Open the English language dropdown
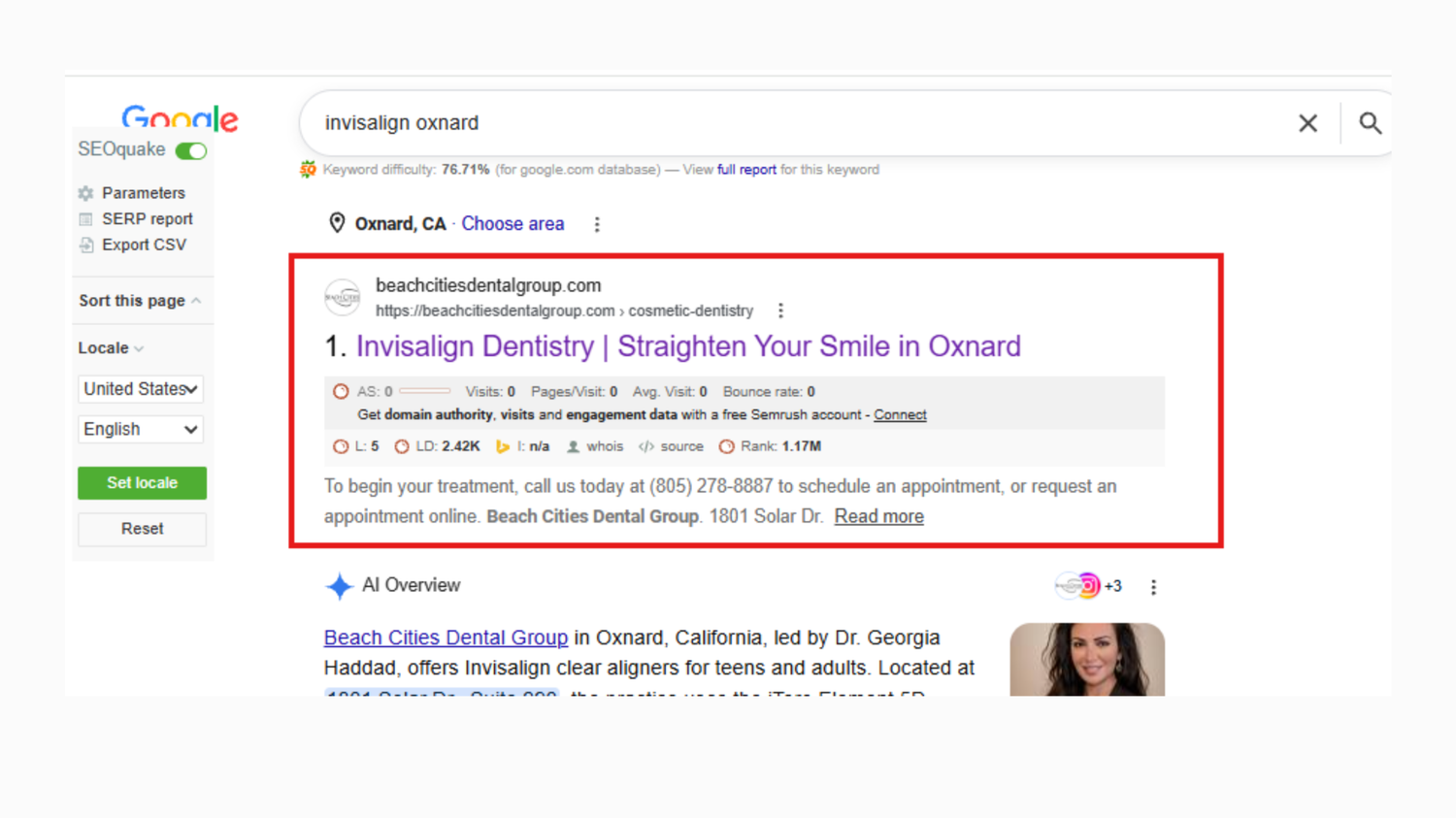 [141, 430]
